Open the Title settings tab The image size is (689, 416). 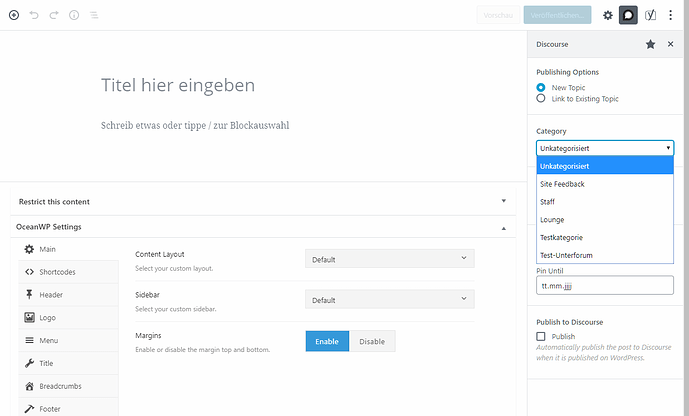(x=69, y=363)
